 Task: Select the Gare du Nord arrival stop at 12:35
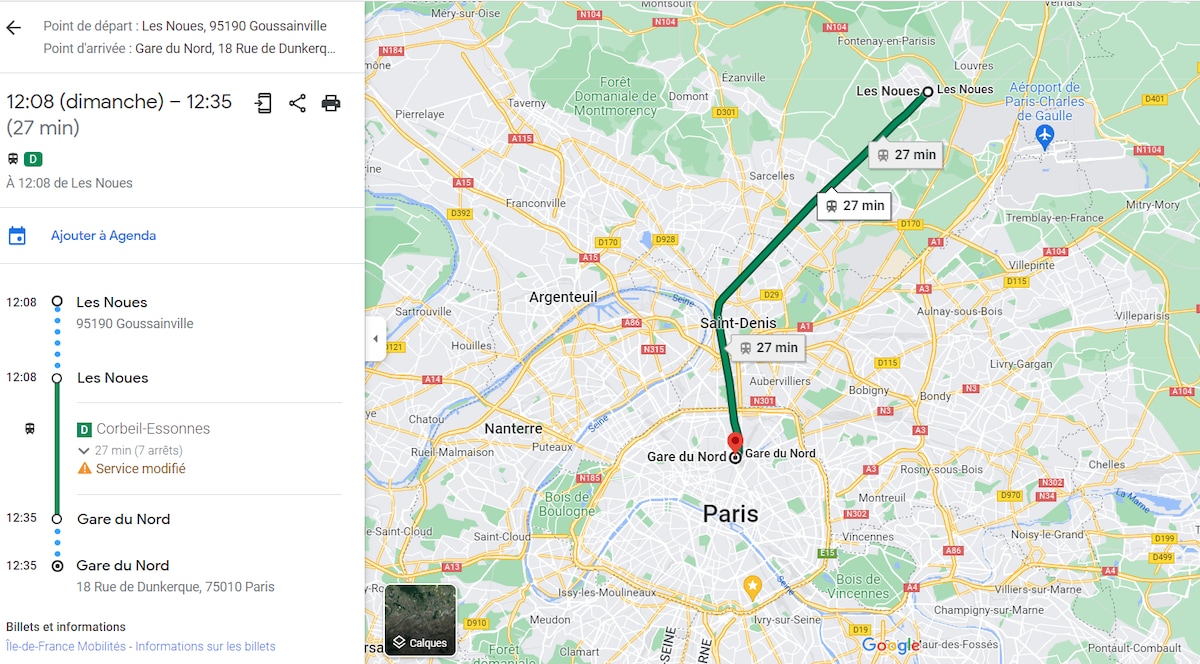[x=123, y=519]
